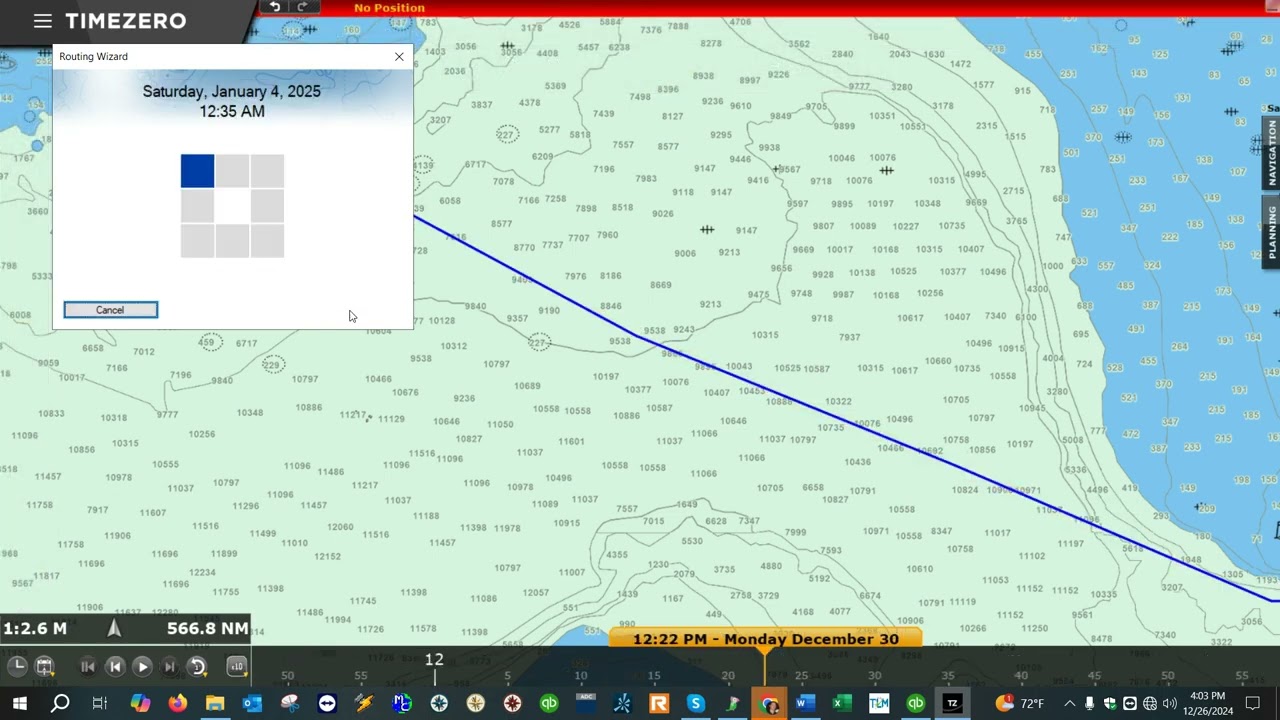Open Windows Task View
1280x720 pixels.
pos(99,704)
